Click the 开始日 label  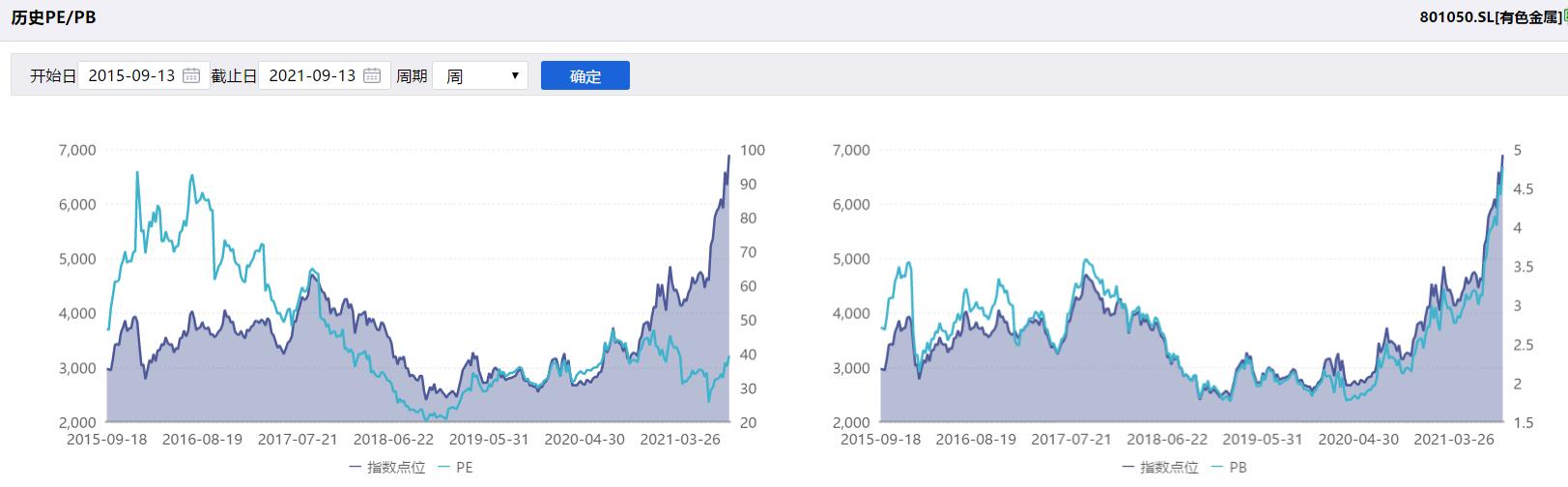pyautogui.click(x=52, y=76)
